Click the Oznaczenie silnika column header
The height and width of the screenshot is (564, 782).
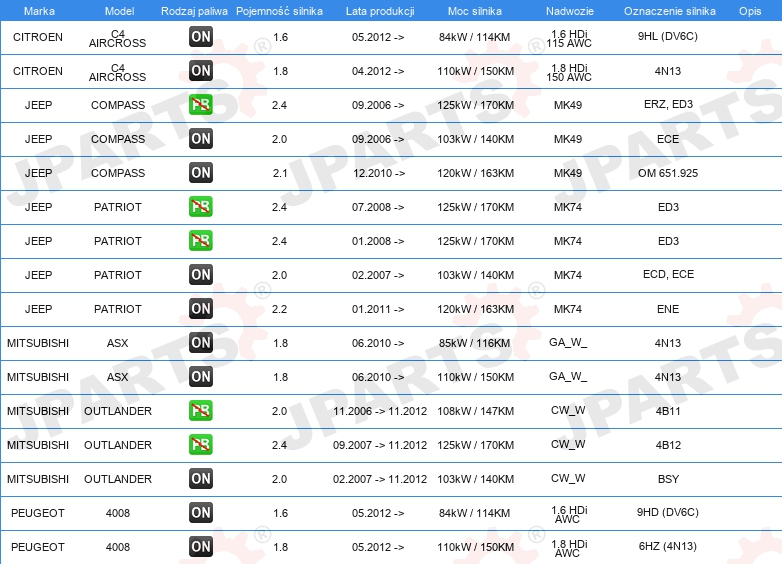(x=670, y=11)
